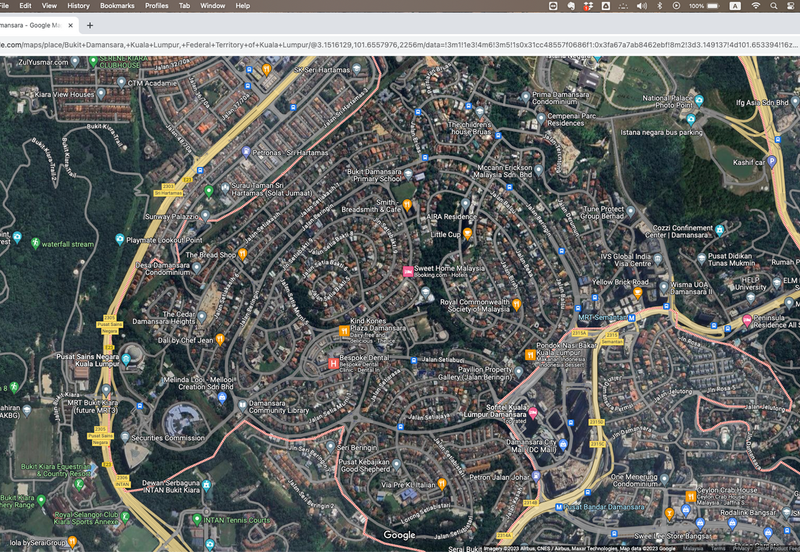Select the Sofitel Kuala Lumpur Damansara hotel pin
This screenshot has width=800, height=552.
tap(532, 413)
